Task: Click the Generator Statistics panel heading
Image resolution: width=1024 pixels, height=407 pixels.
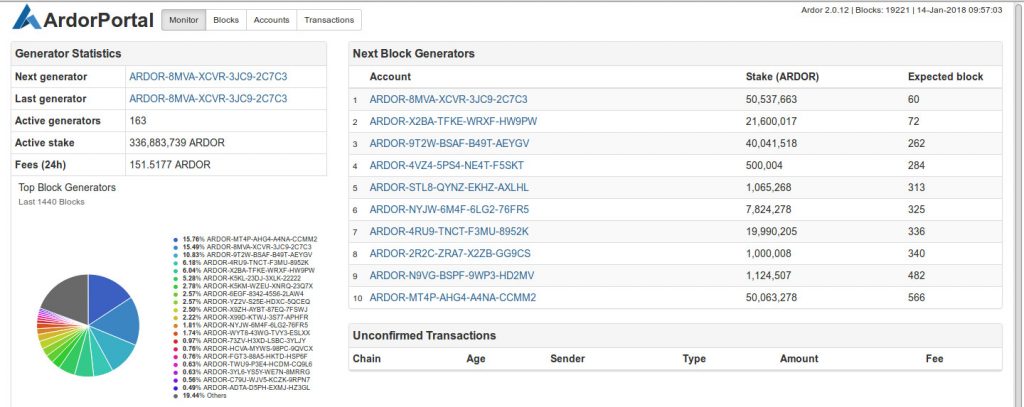Action: pyautogui.click(x=68, y=54)
